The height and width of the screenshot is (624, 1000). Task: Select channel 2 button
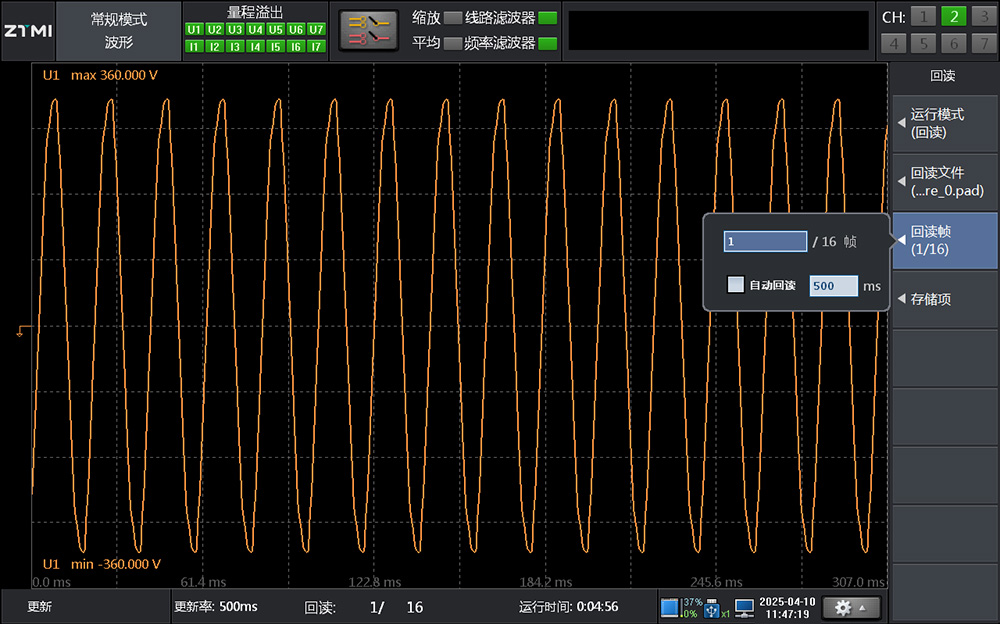[x=954, y=16]
